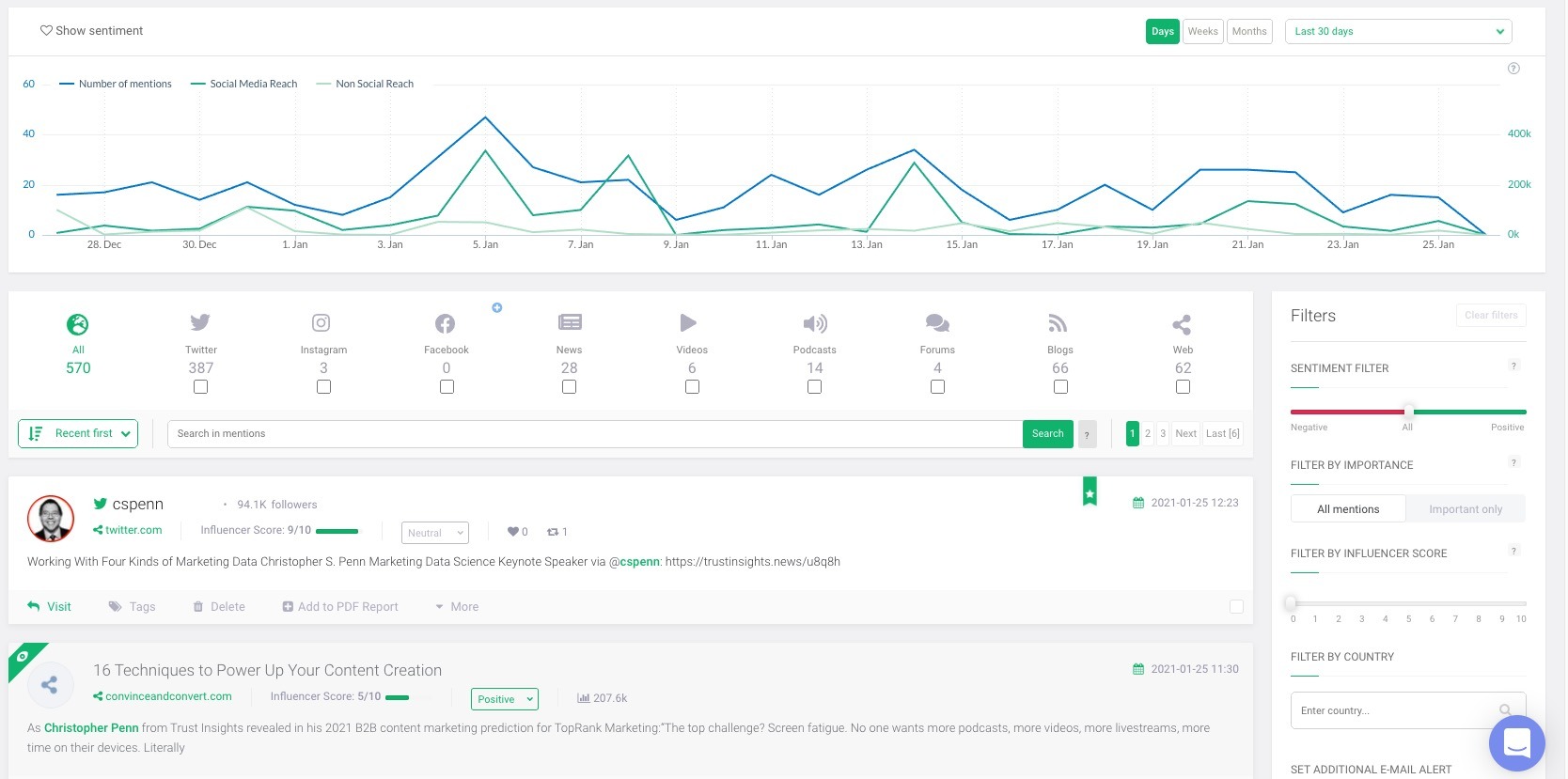This screenshot has height=779, width=1568.
Task: Click cspenn profile avatar
Action: (x=51, y=519)
